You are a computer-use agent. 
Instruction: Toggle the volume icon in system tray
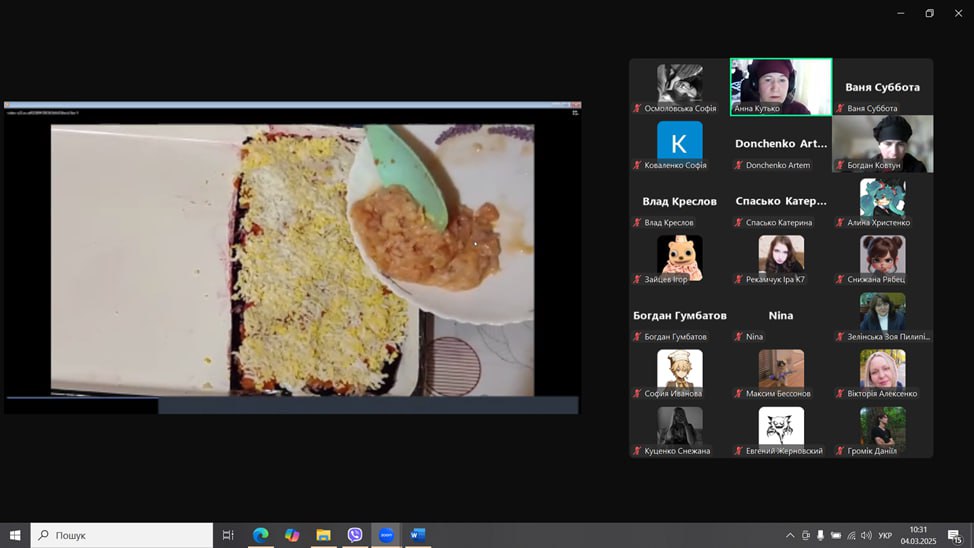(866, 536)
